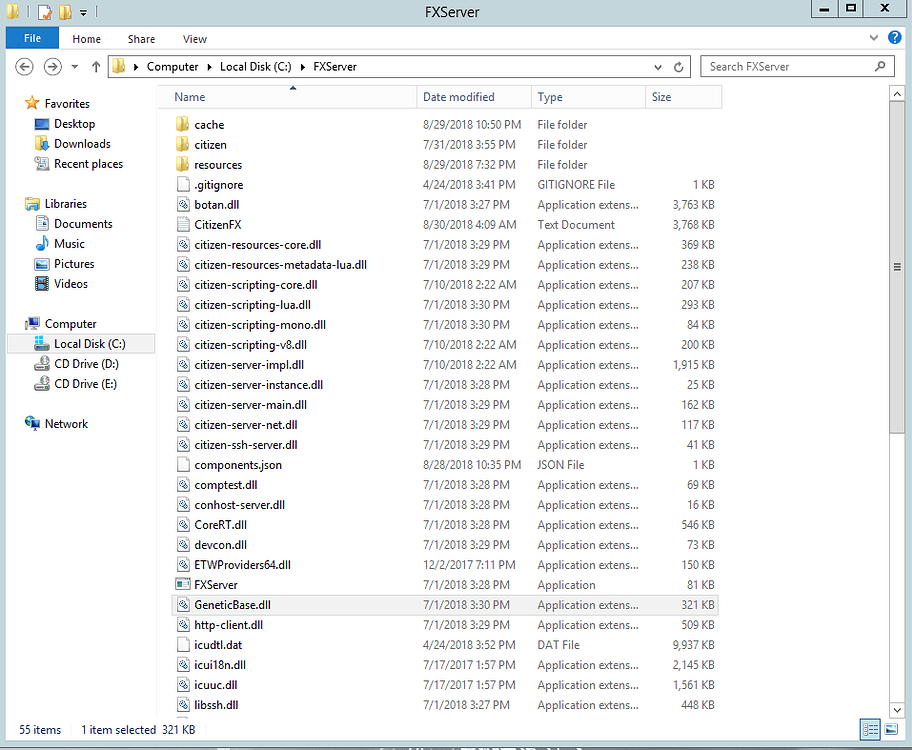Click the Properties icon in Quick Access toolbar
The image size is (912, 750).
pos(44,13)
